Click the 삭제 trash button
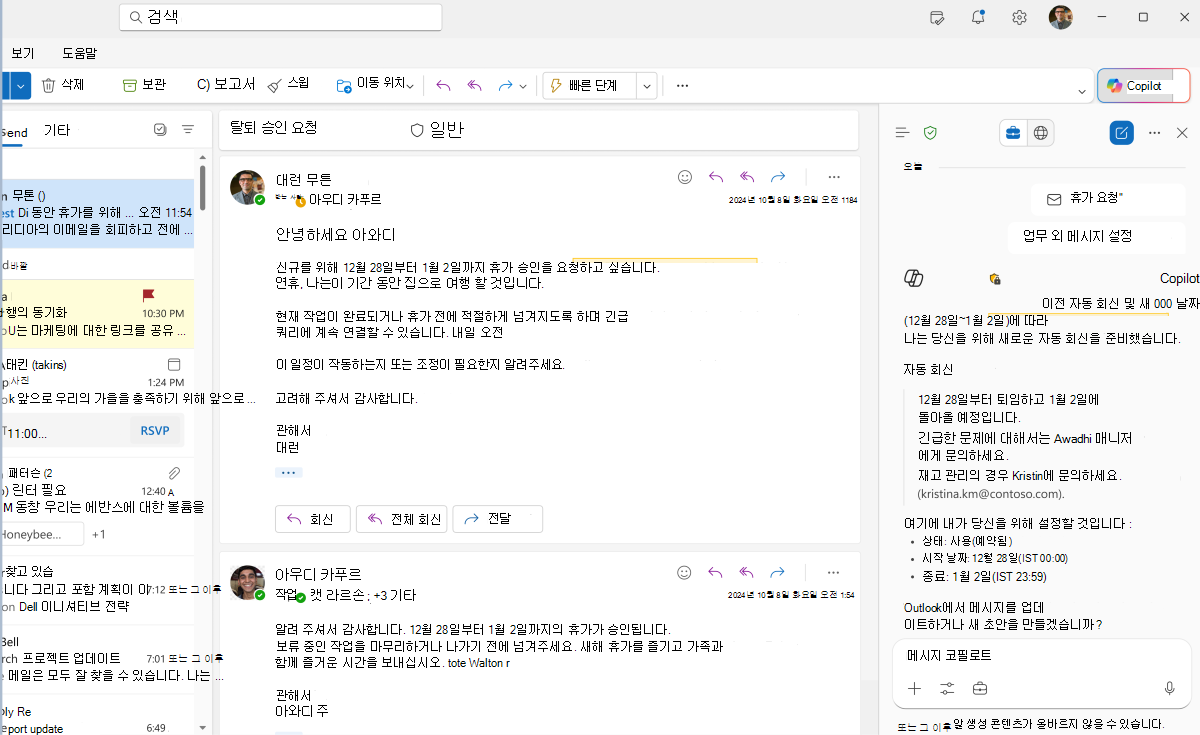Image resolution: width=1200 pixels, height=735 pixels. [x=62, y=85]
